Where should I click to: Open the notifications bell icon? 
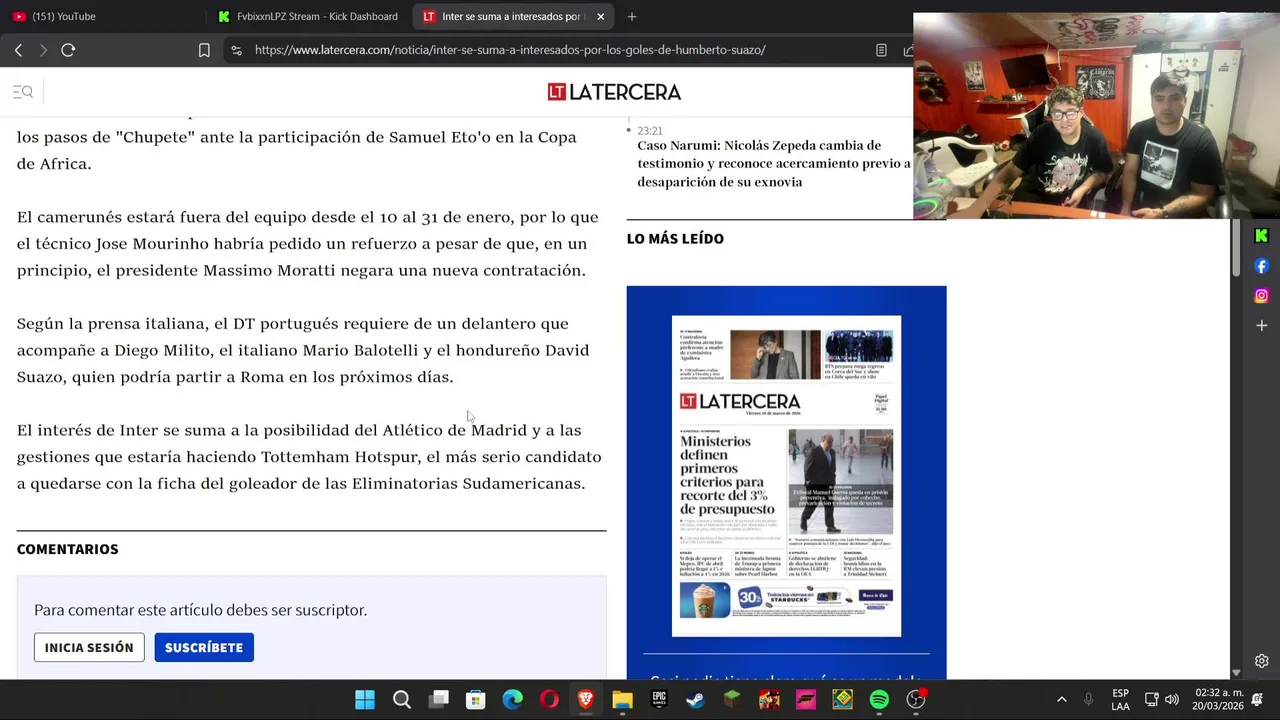coord(1257,700)
